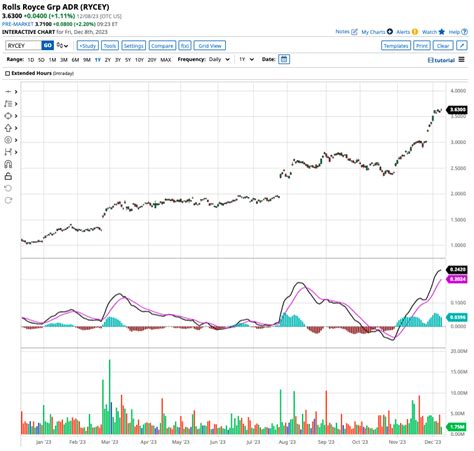
Task: Set range to 1M
Action: click(52, 60)
